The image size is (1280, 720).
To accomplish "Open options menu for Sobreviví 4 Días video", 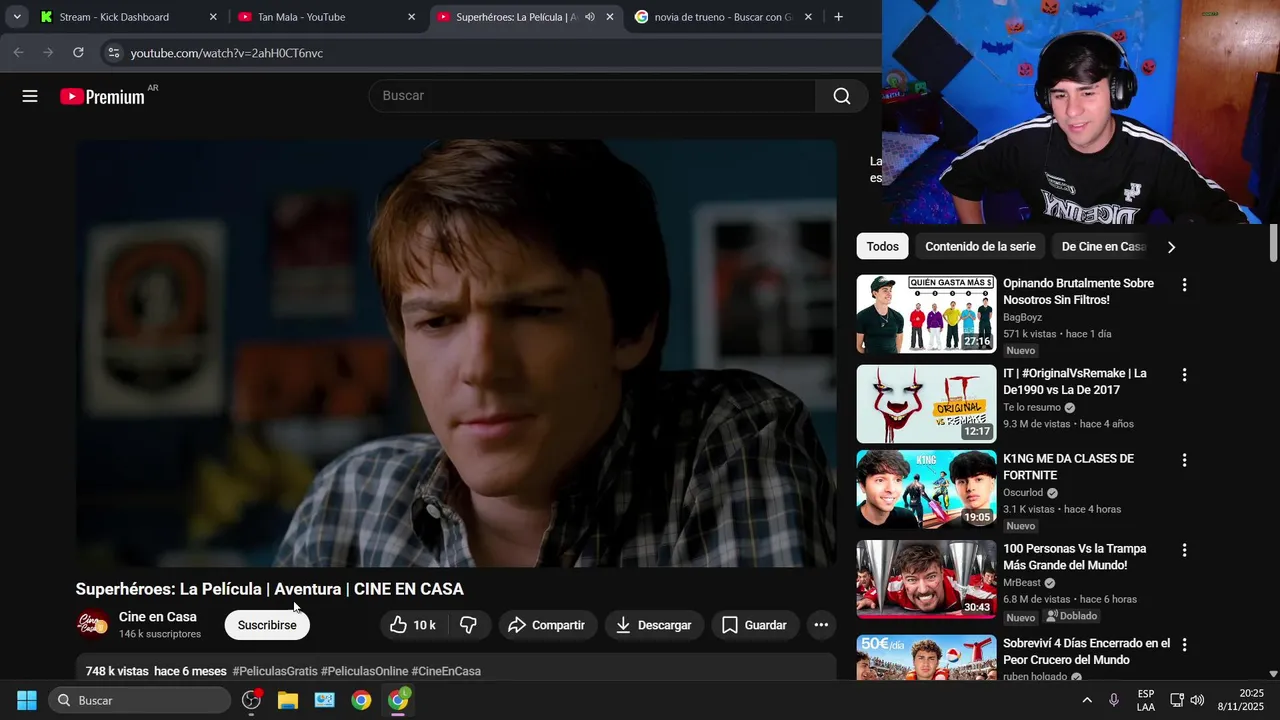I will click(x=1184, y=645).
